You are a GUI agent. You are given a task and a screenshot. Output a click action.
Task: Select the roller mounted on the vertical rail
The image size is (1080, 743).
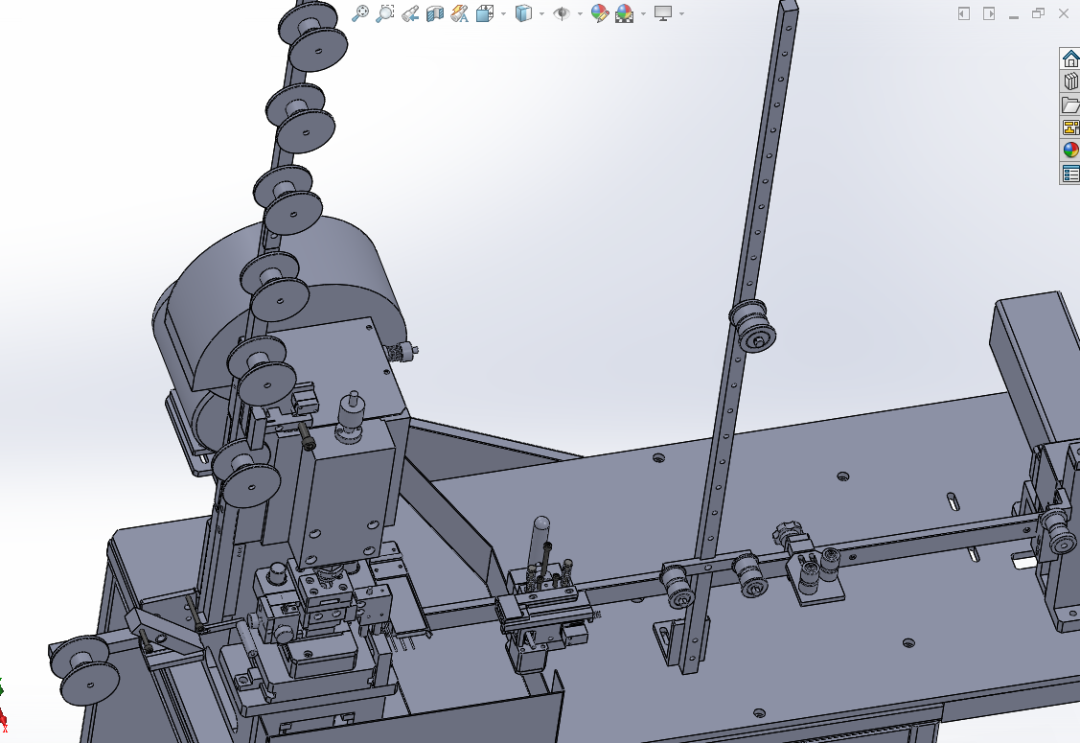pyautogui.click(x=753, y=326)
